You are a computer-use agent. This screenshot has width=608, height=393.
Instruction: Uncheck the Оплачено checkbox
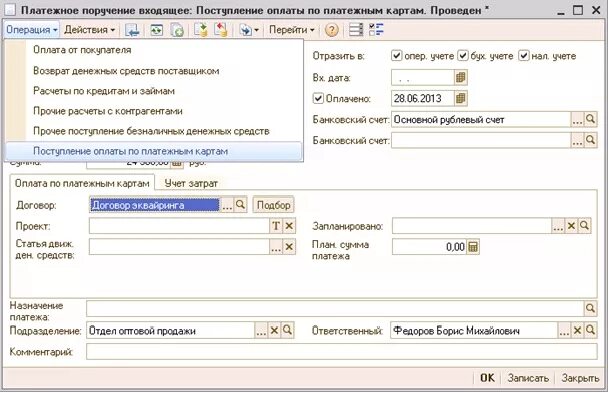(x=318, y=98)
